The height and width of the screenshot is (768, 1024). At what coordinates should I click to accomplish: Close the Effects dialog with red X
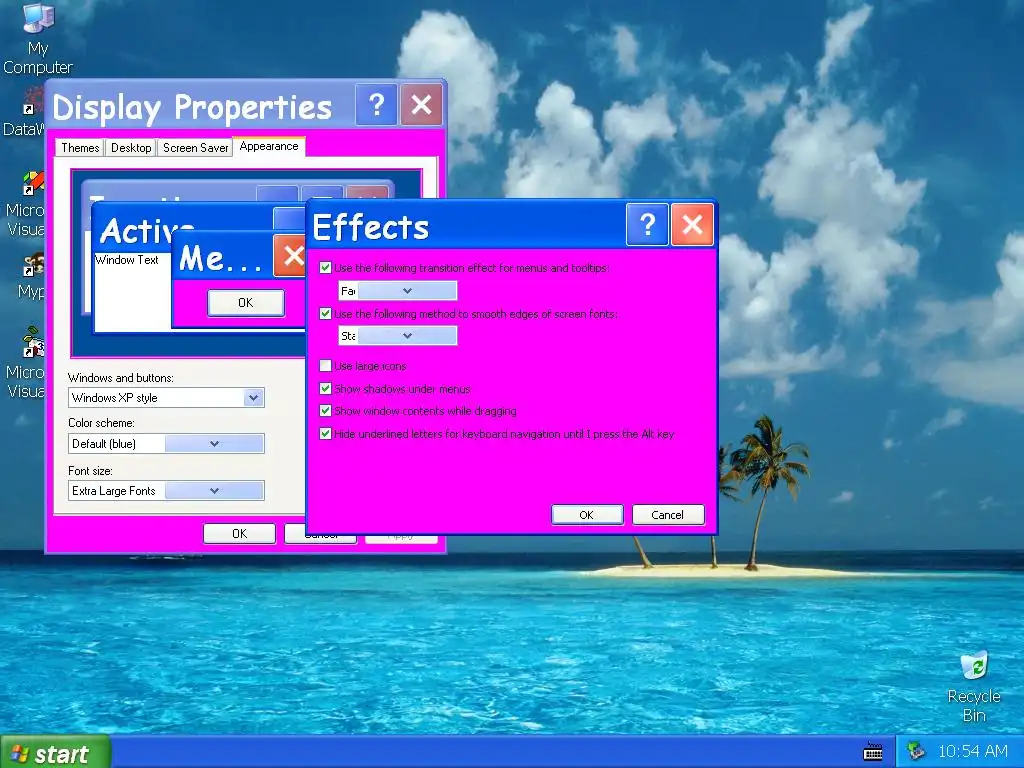(692, 225)
